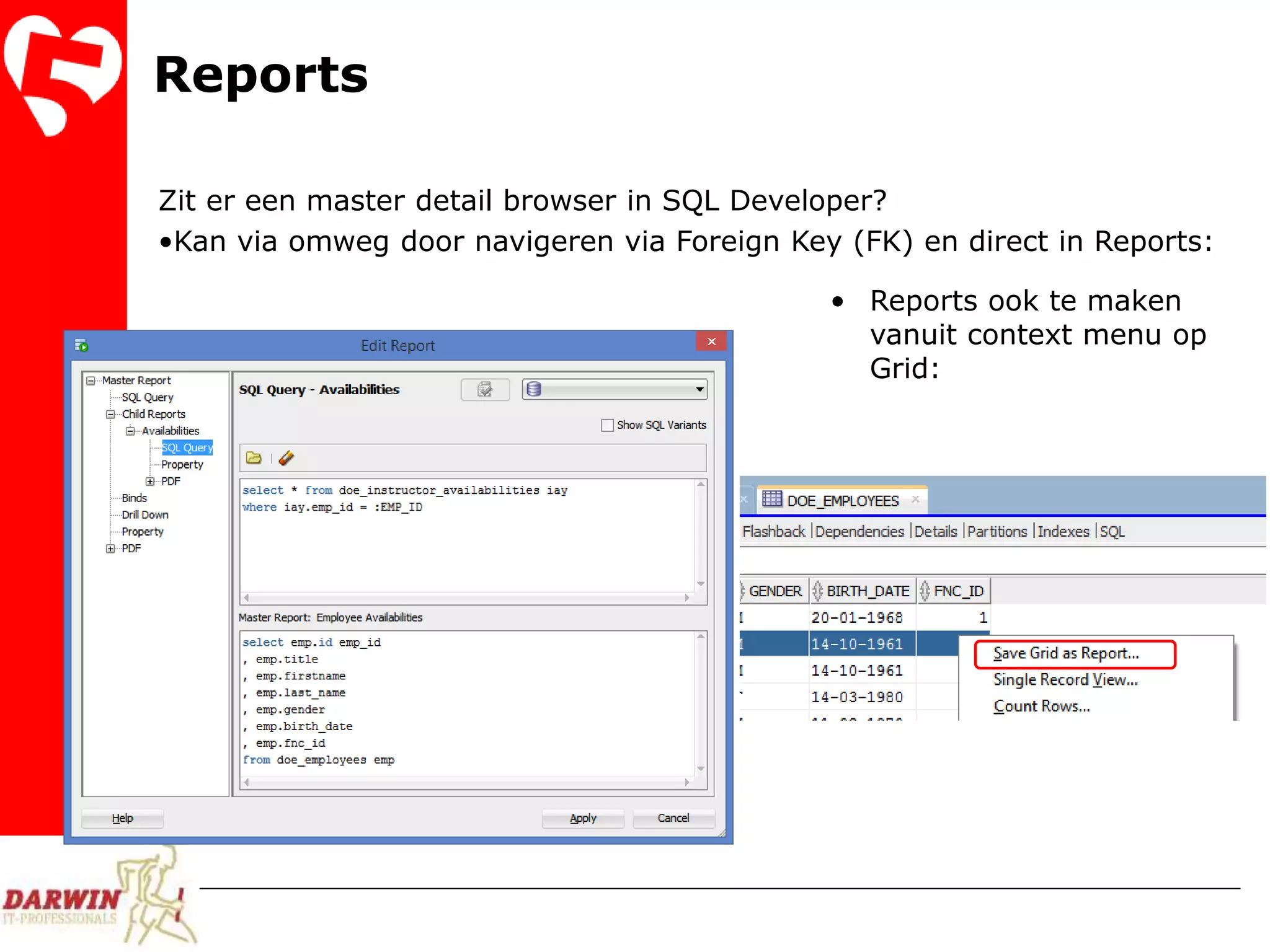This screenshot has width=1270, height=952.
Task: Choose Single Record View menu item
Action: pos(1065,680)
